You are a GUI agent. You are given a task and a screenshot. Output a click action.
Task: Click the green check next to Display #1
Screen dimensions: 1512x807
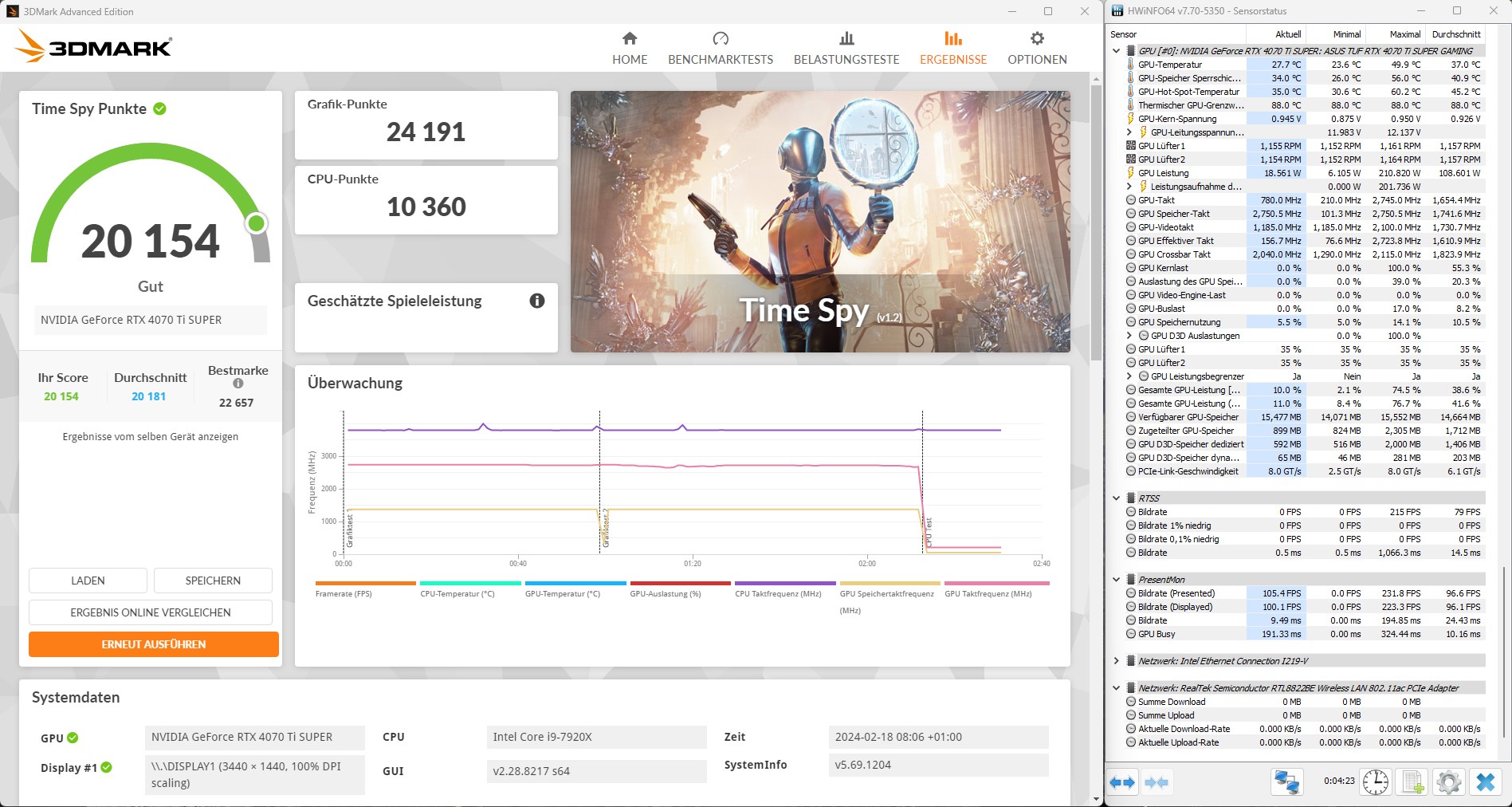(x=107, y=767)
